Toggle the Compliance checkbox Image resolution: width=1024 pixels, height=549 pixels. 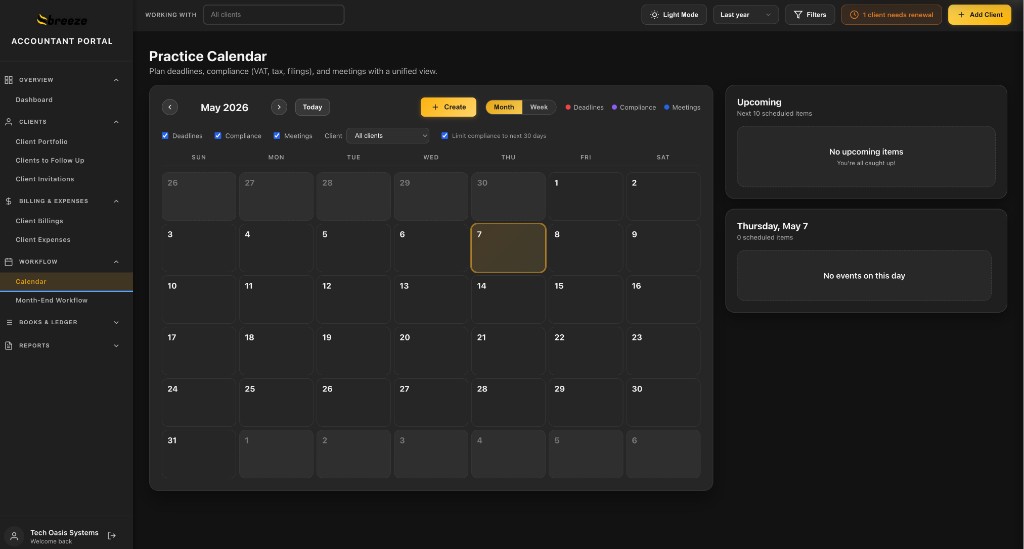pyautogui.click(x=218, y=136)
